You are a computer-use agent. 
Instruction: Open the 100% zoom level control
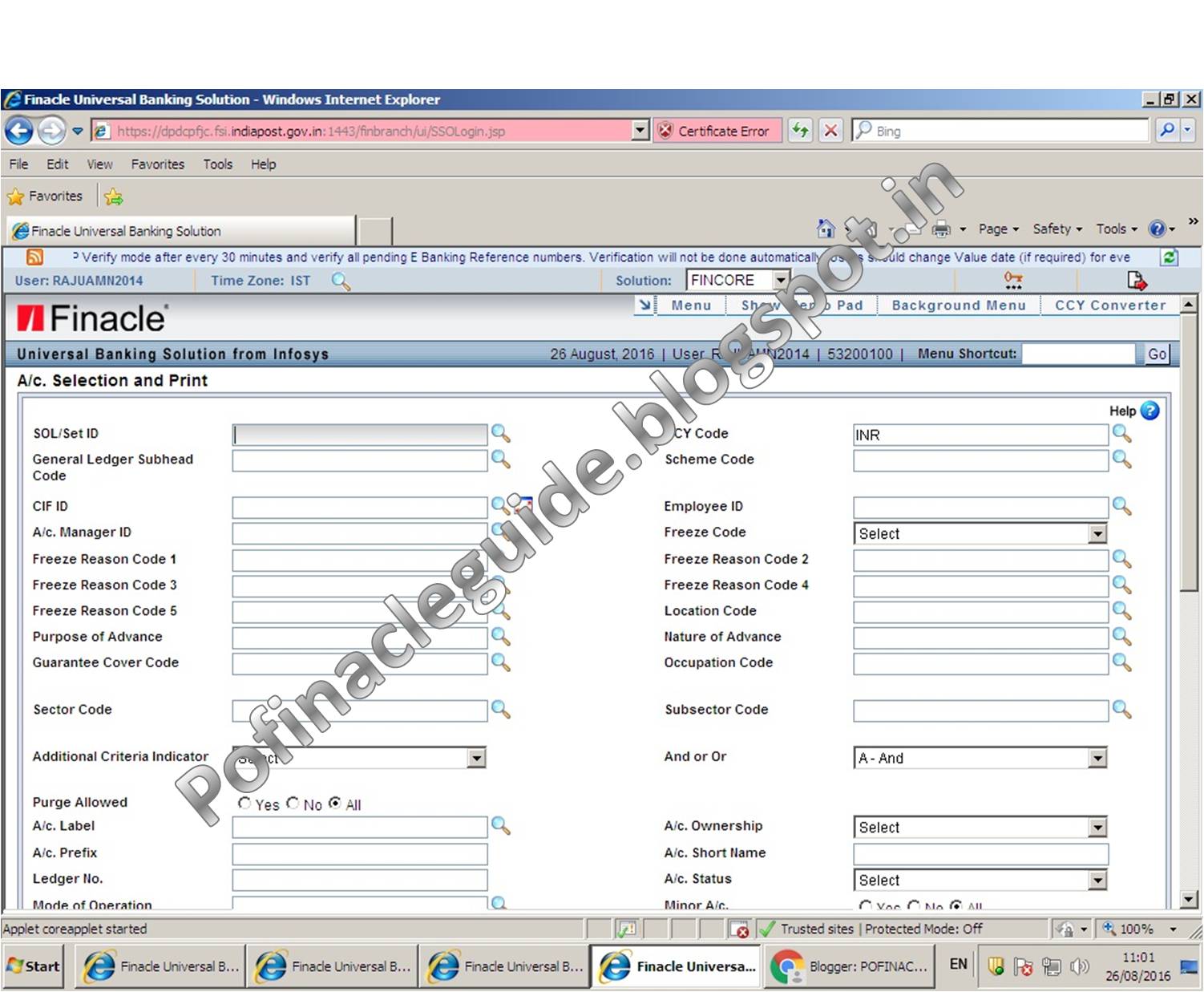[1139, 929]
